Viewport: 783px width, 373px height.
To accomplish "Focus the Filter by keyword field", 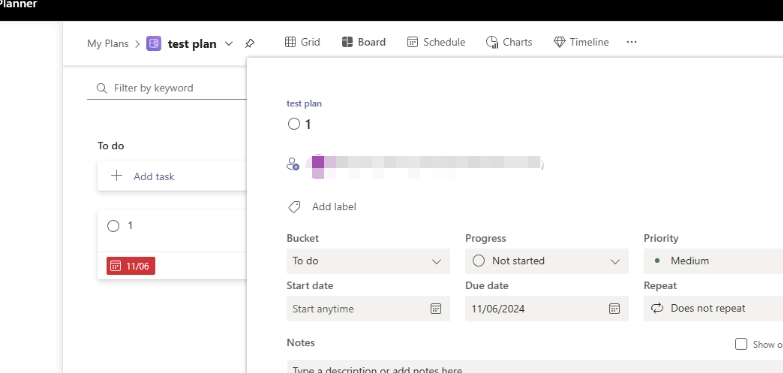I will pos(167,88).
